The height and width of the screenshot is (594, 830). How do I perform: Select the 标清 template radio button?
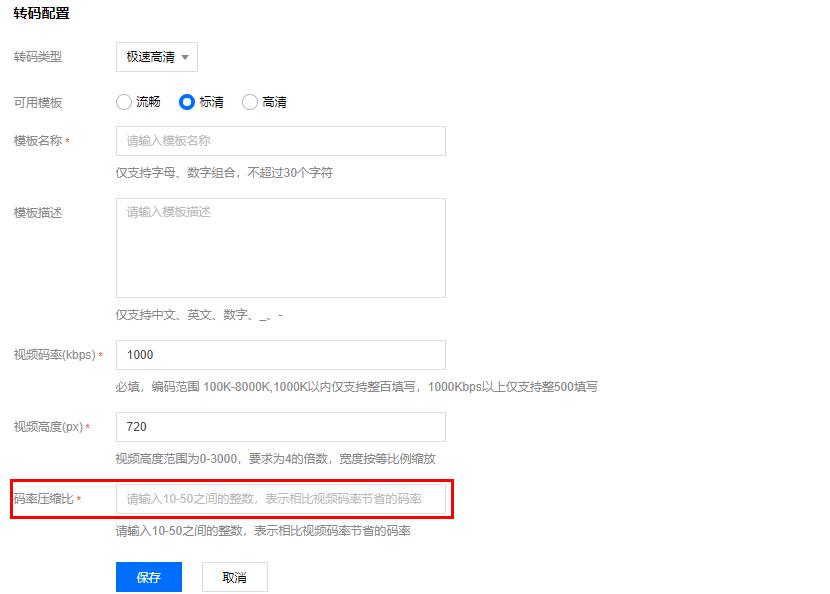[x=187, y=102]
